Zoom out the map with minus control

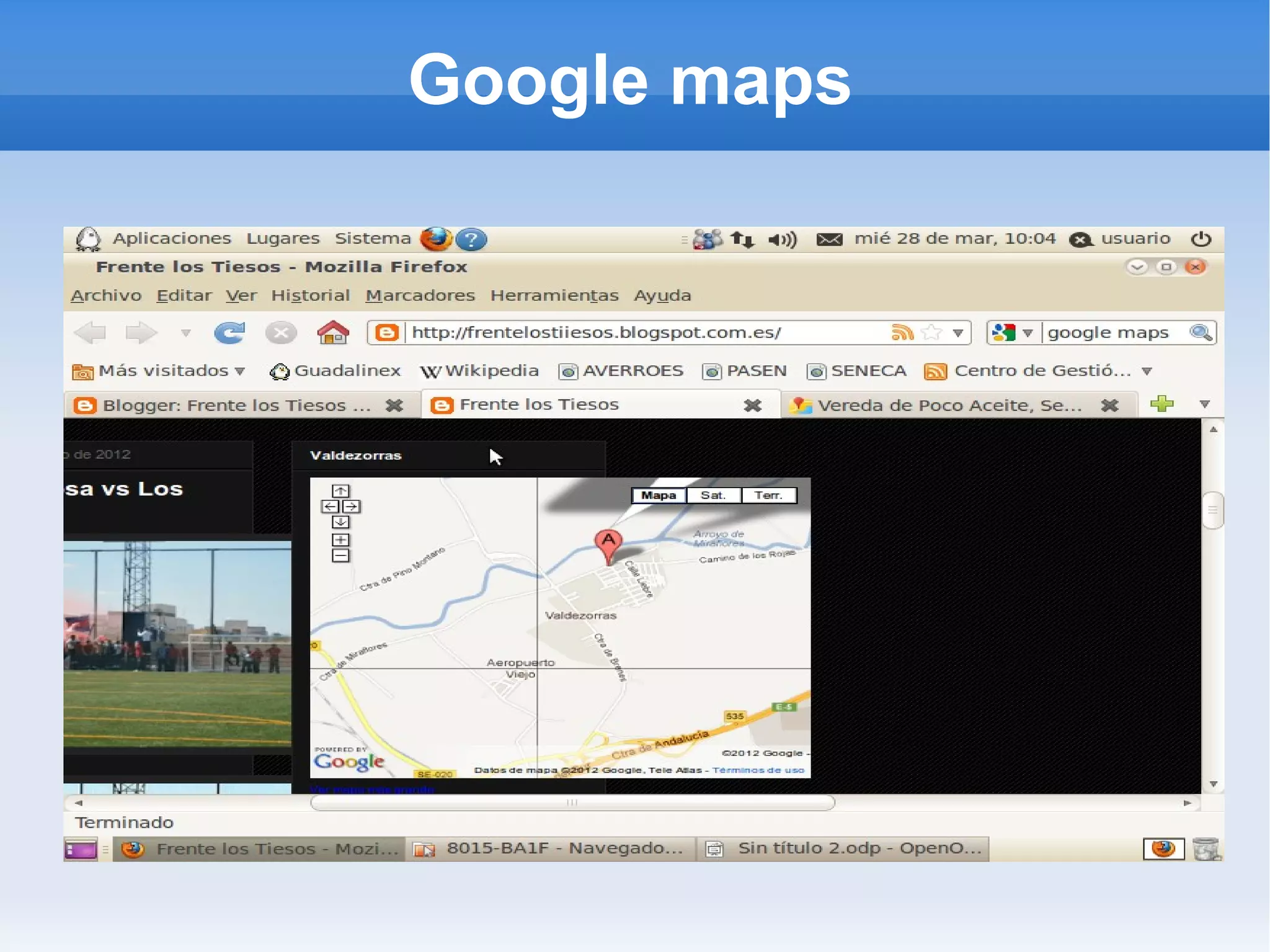point(340,556)
